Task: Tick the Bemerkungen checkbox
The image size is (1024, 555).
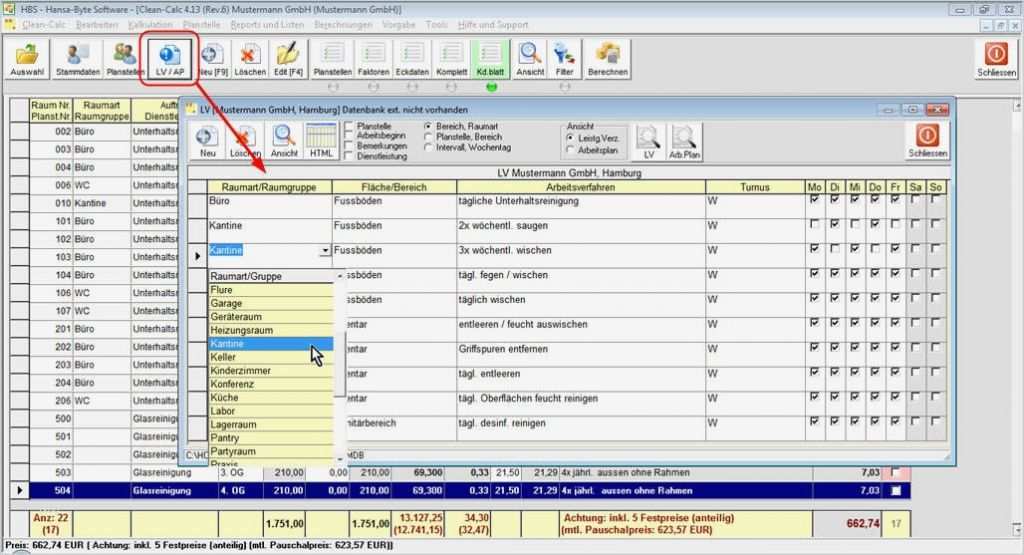Action: pos(348,147)
